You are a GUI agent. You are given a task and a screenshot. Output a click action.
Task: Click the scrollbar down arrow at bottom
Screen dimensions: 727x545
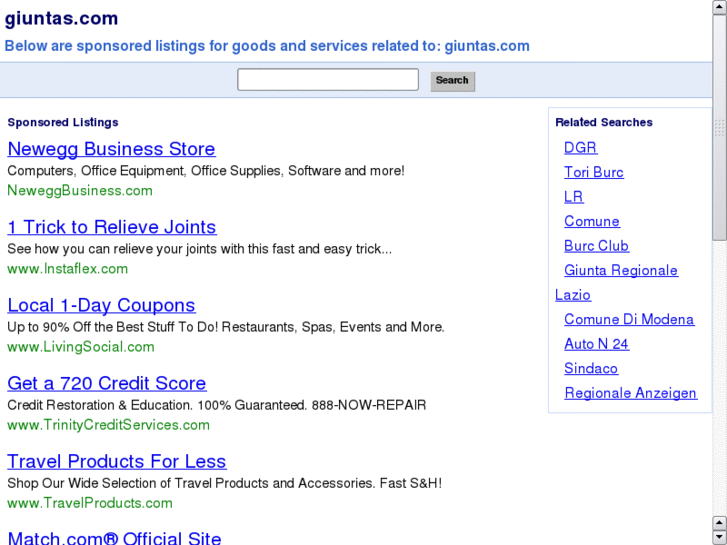click(720, 537)
